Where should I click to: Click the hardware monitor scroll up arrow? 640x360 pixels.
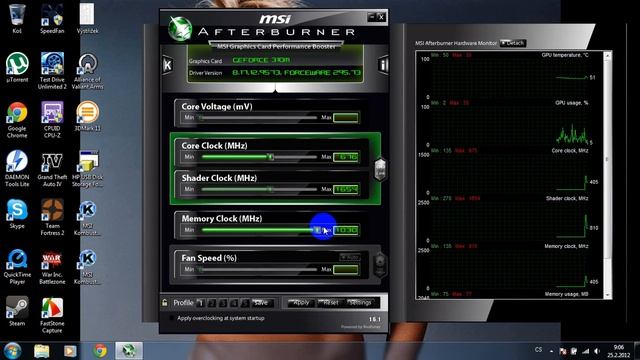click(607, 56)
